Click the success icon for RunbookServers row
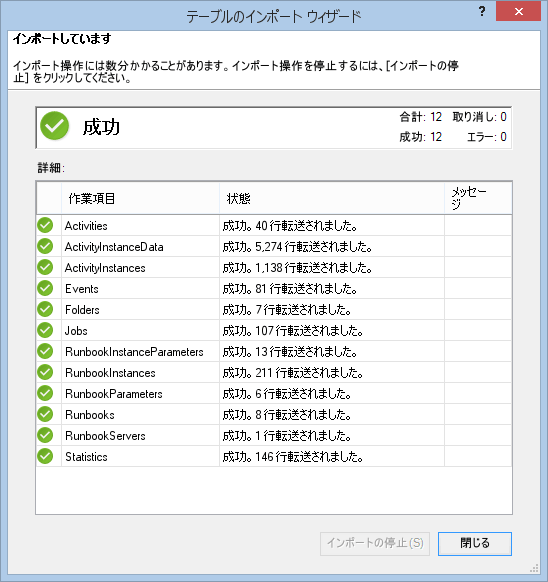Image resolution: width=548 pixels, height=582 pixels. coord(45,435)
